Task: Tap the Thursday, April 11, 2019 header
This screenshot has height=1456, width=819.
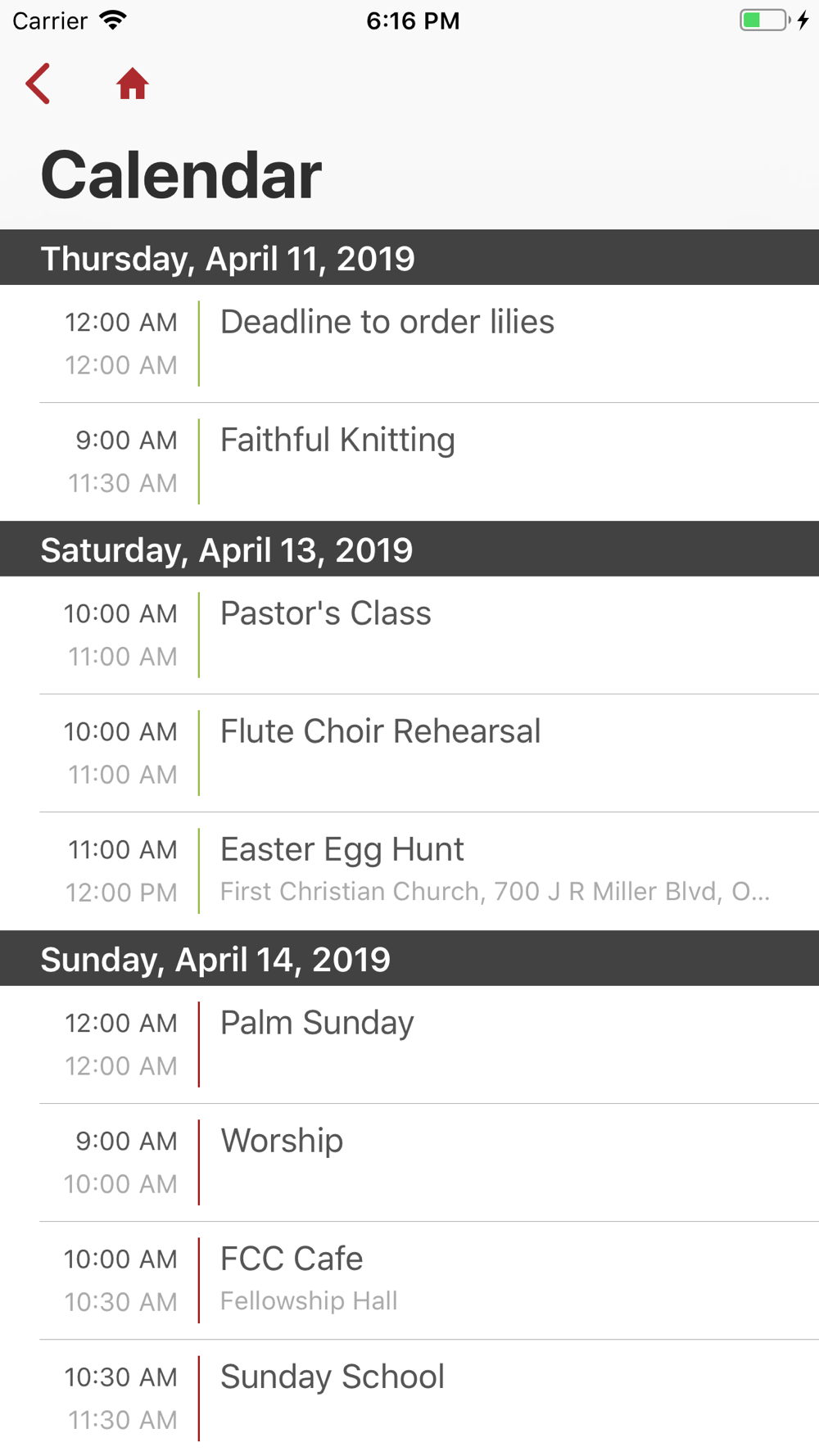Action: tap(409, 257)
